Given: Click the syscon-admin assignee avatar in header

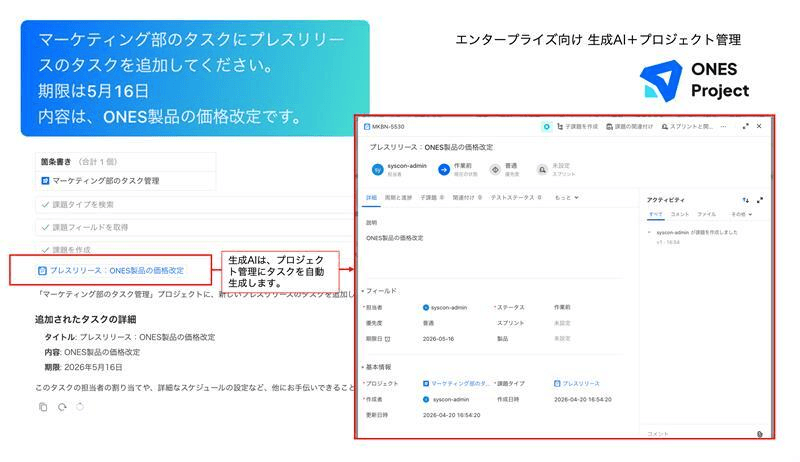Looking at the screenshot, I should pyautogui.click(x=378, y=170).
